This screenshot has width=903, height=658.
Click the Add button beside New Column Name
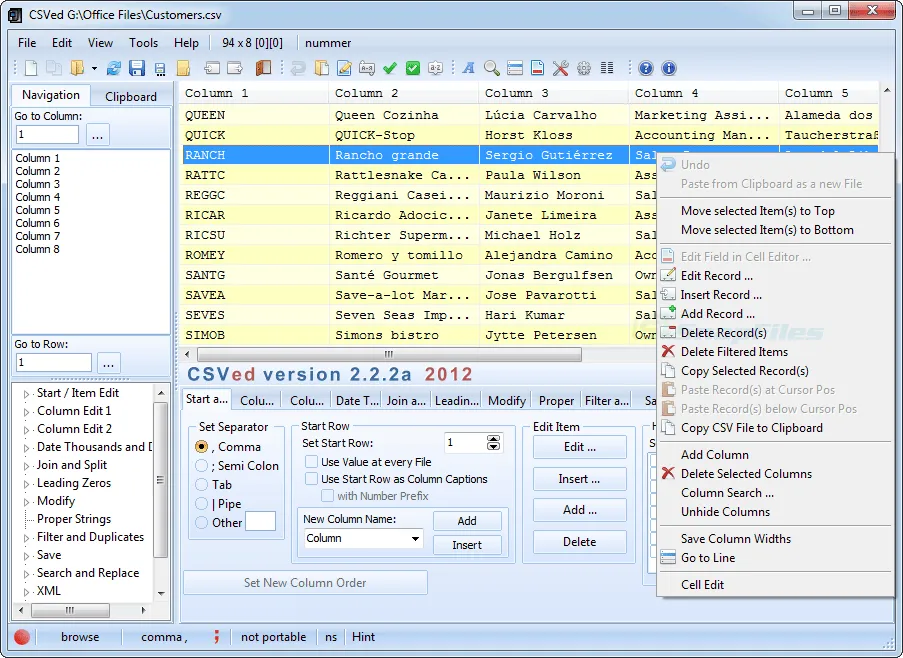pyautogui.click(x=467, y=521)
